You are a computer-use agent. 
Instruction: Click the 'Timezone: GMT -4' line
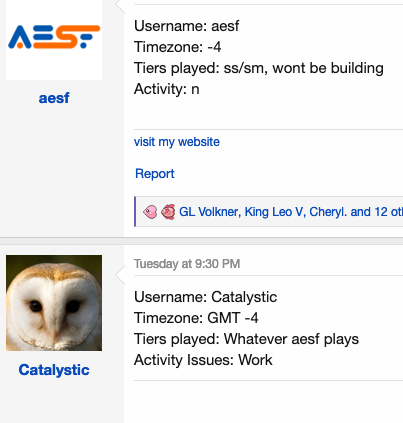(196, 318)
